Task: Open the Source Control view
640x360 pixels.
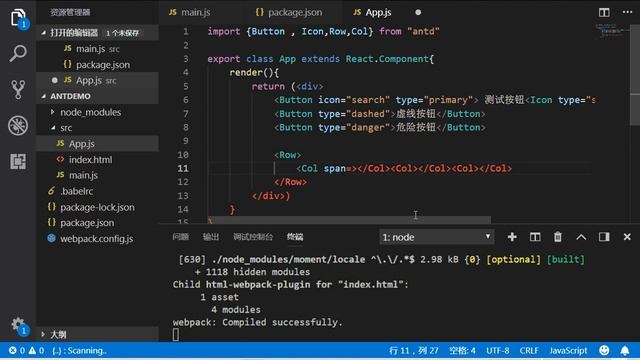Action: (18, 89)
